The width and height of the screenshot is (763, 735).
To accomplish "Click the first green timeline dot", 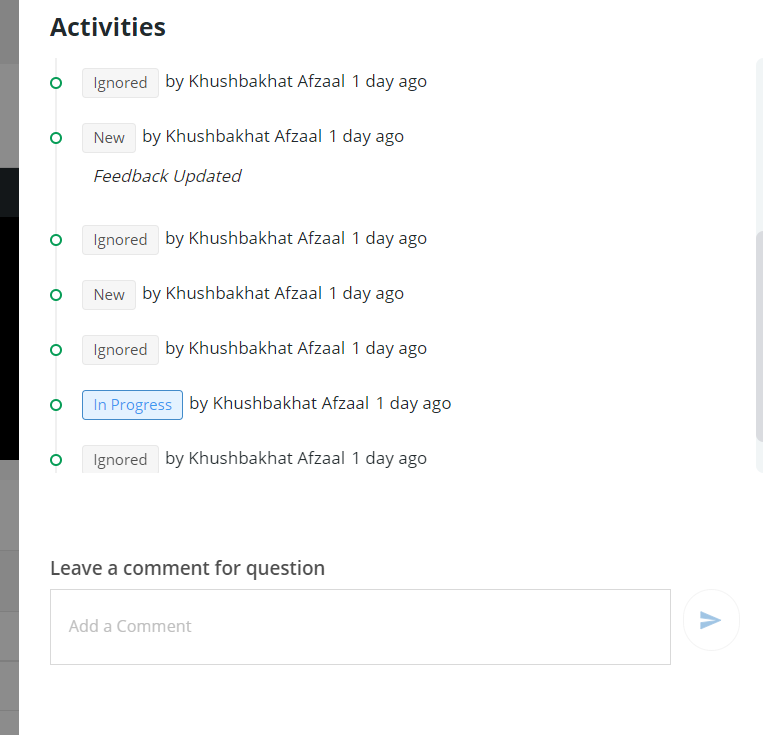I will pos(56,83).
